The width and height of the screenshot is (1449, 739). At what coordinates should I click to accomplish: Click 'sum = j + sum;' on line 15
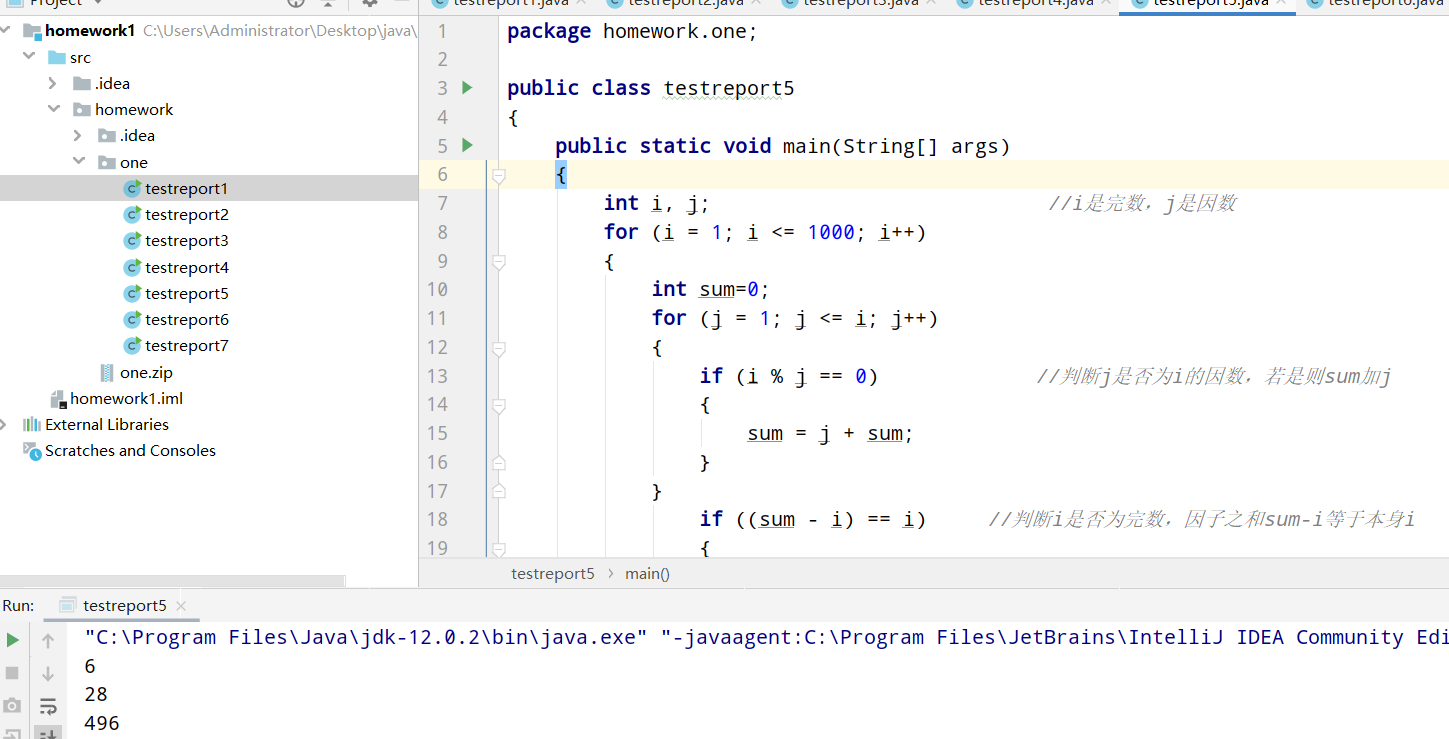click(831, 433)
